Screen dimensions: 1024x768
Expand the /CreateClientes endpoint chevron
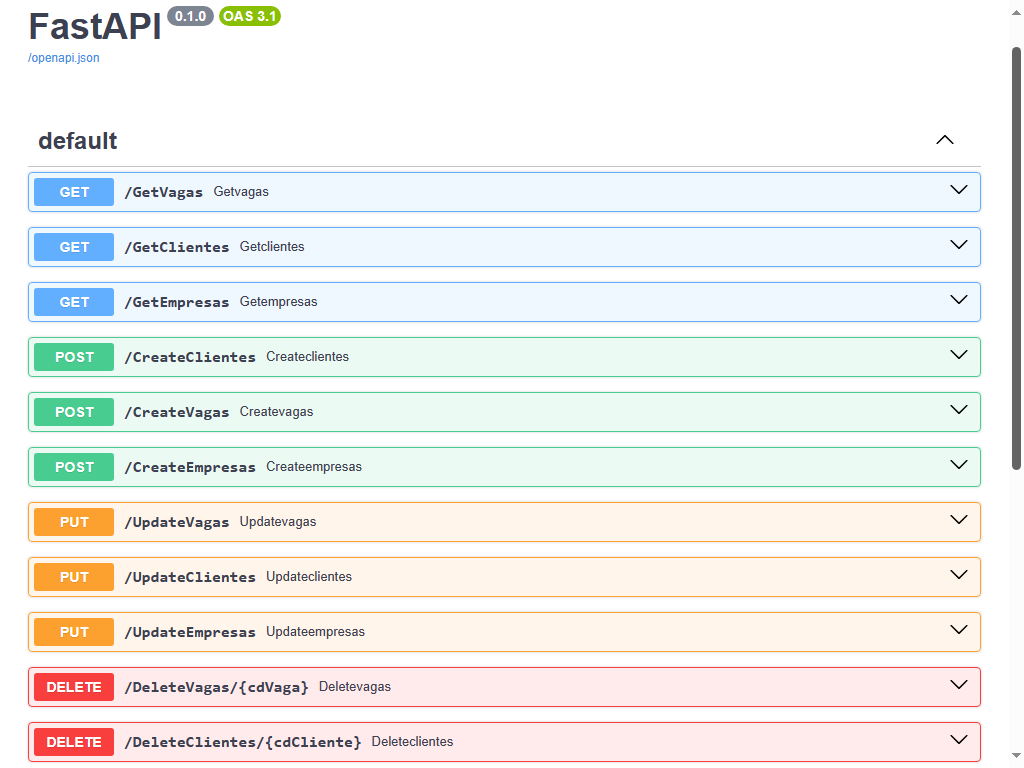(x=958, y=355)
